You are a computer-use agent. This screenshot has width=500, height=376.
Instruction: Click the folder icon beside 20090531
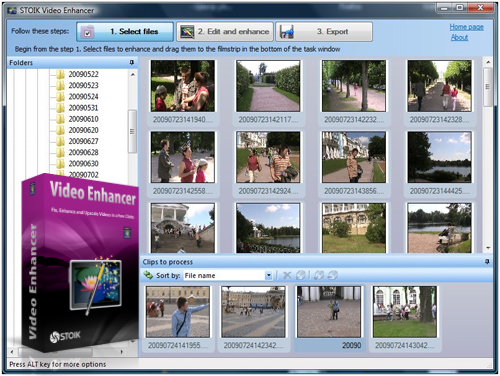[60, 108]
